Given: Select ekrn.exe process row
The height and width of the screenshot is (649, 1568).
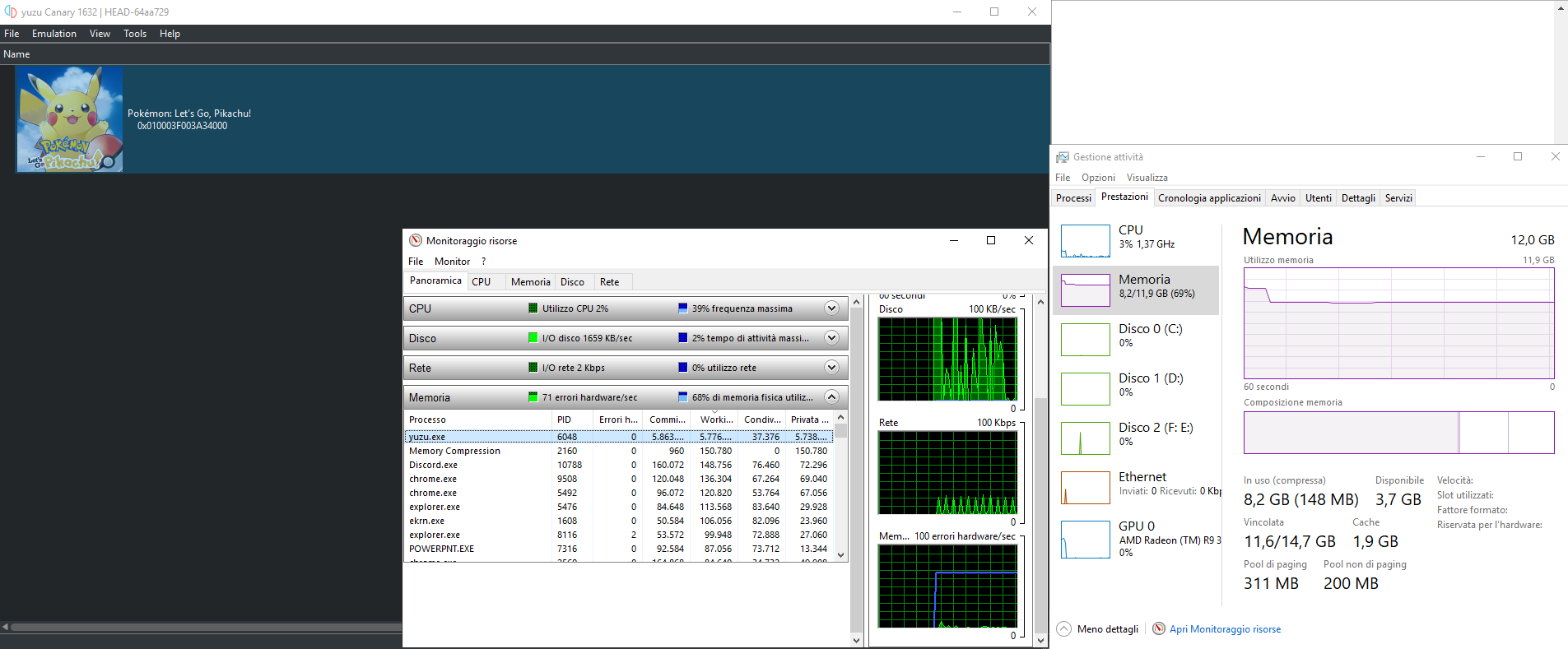Looking at the screenshot, I should click(619, 521).
